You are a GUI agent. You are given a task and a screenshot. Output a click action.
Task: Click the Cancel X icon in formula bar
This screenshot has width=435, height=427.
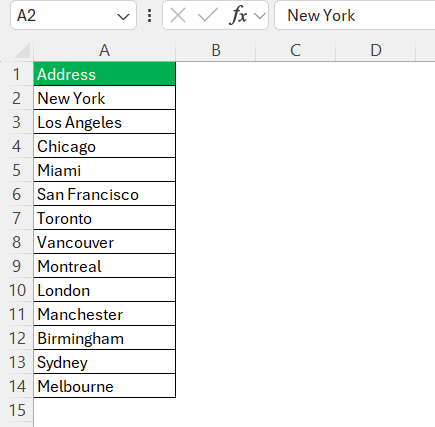178,15
